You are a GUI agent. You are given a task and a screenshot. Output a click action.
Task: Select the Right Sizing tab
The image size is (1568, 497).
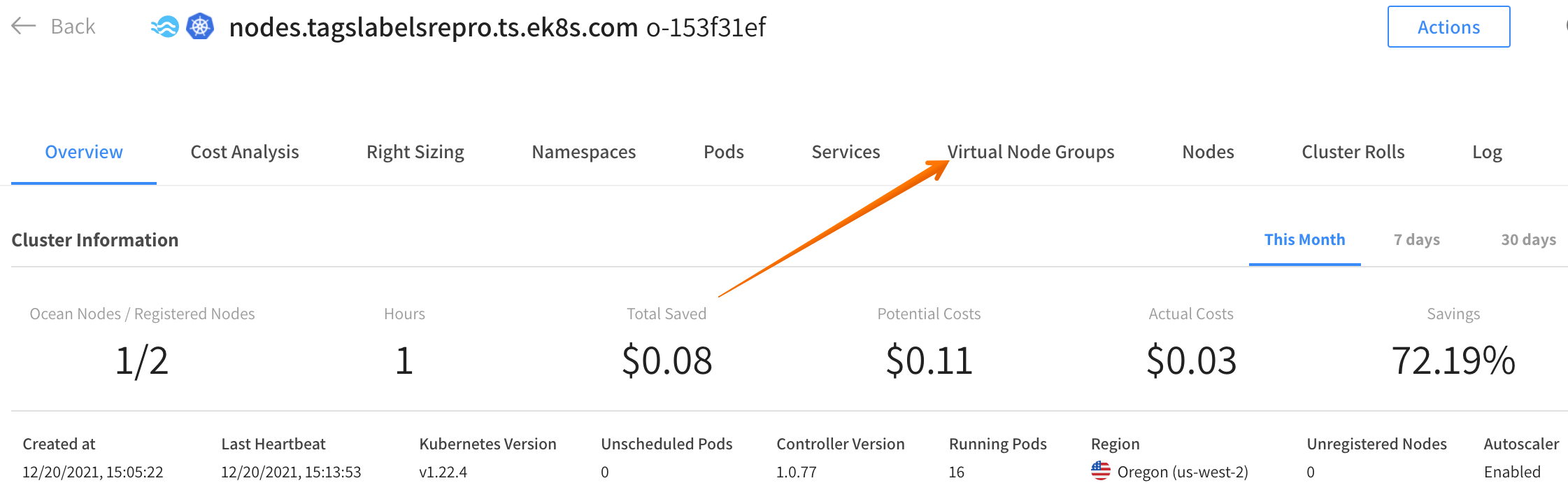point(415,152)
